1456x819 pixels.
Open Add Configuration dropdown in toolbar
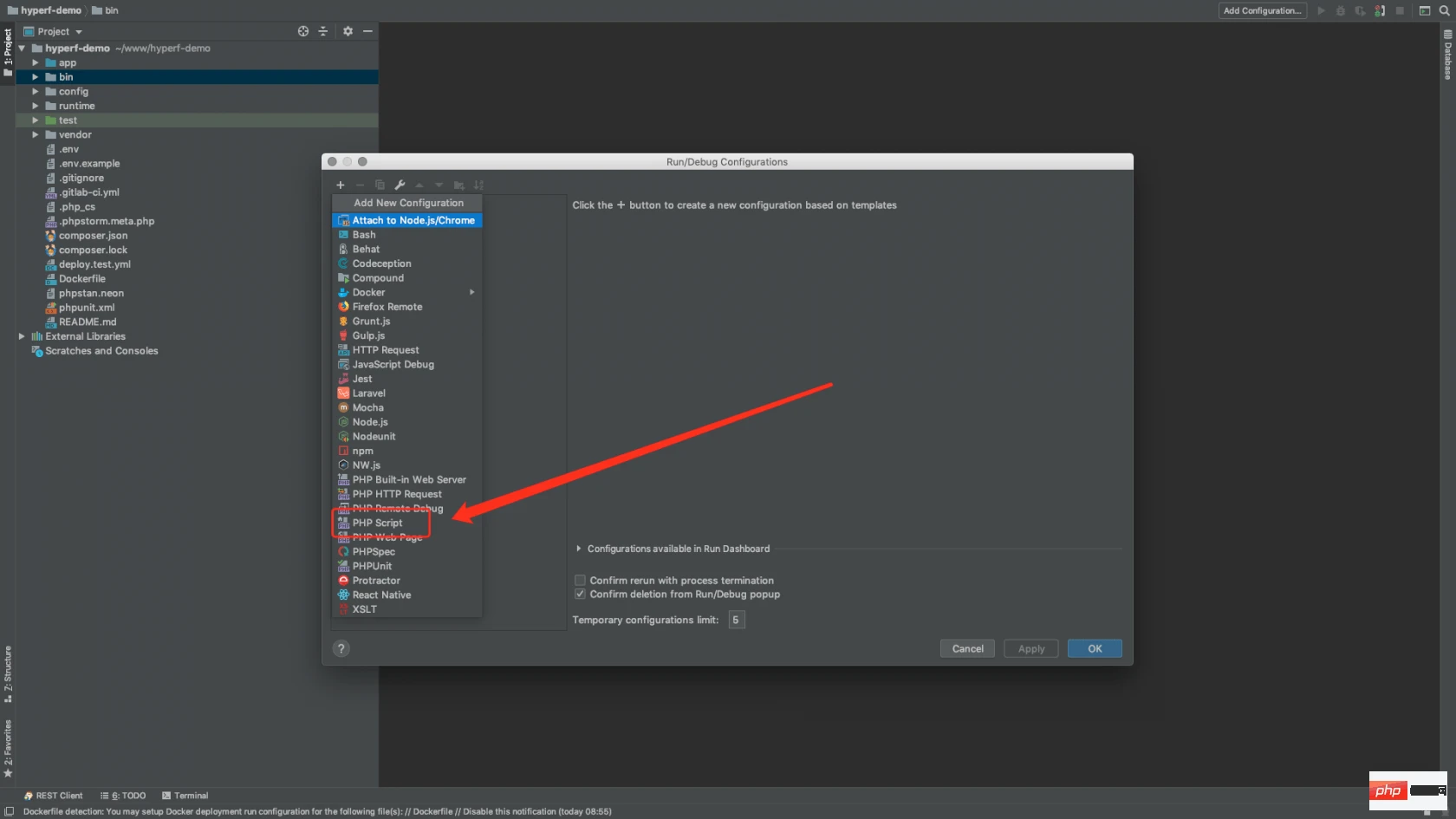1262,10
